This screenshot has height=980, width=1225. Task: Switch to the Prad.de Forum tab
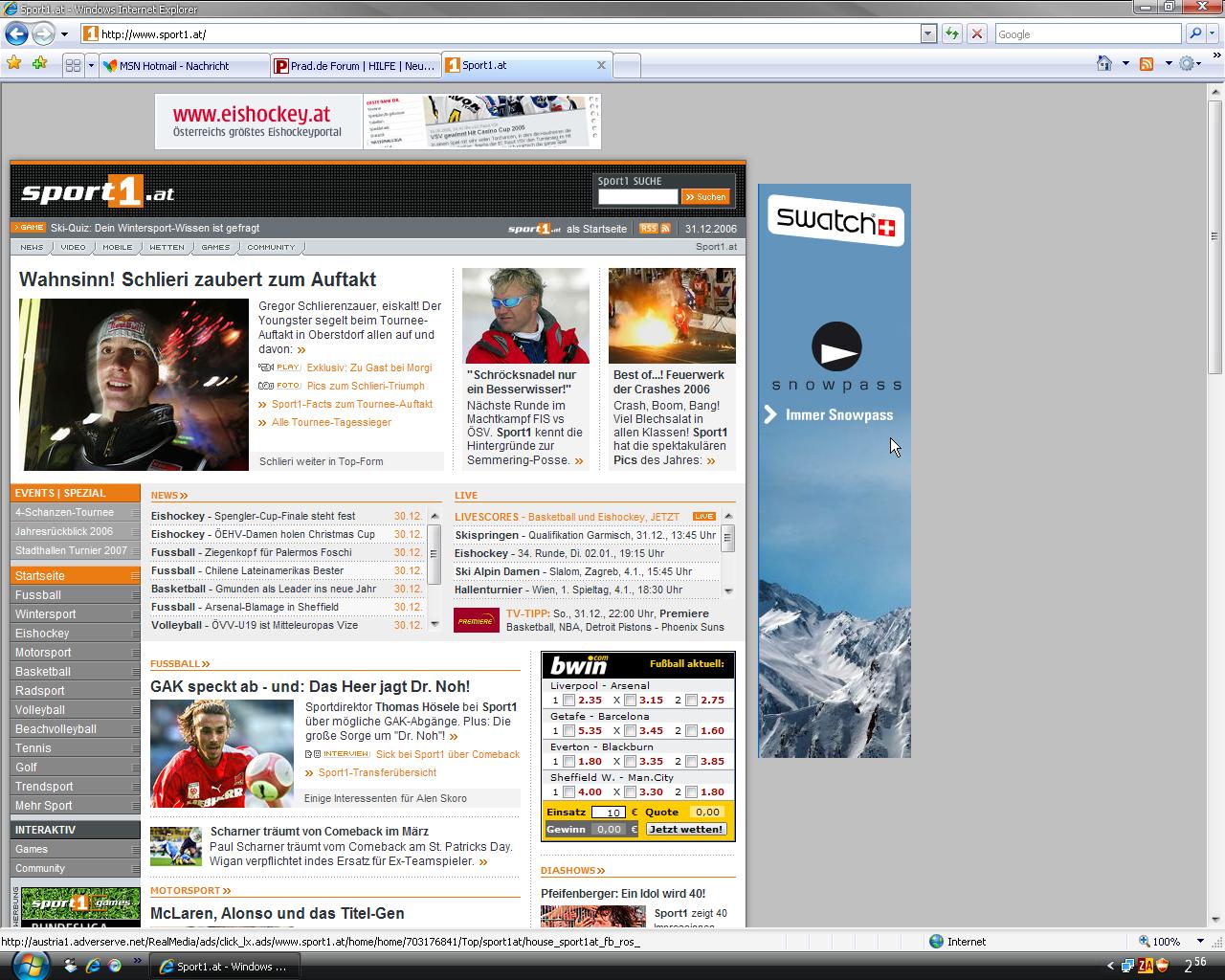352,66
